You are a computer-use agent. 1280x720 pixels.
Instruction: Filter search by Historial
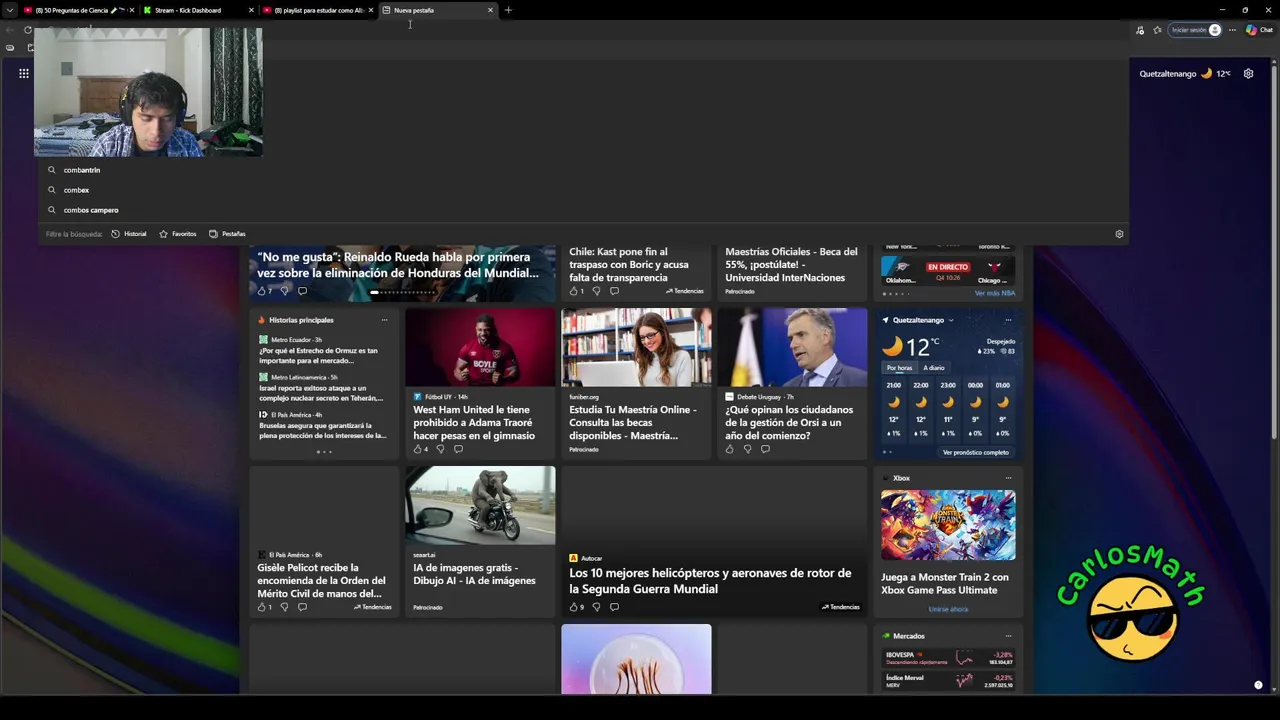click(129, 234)
